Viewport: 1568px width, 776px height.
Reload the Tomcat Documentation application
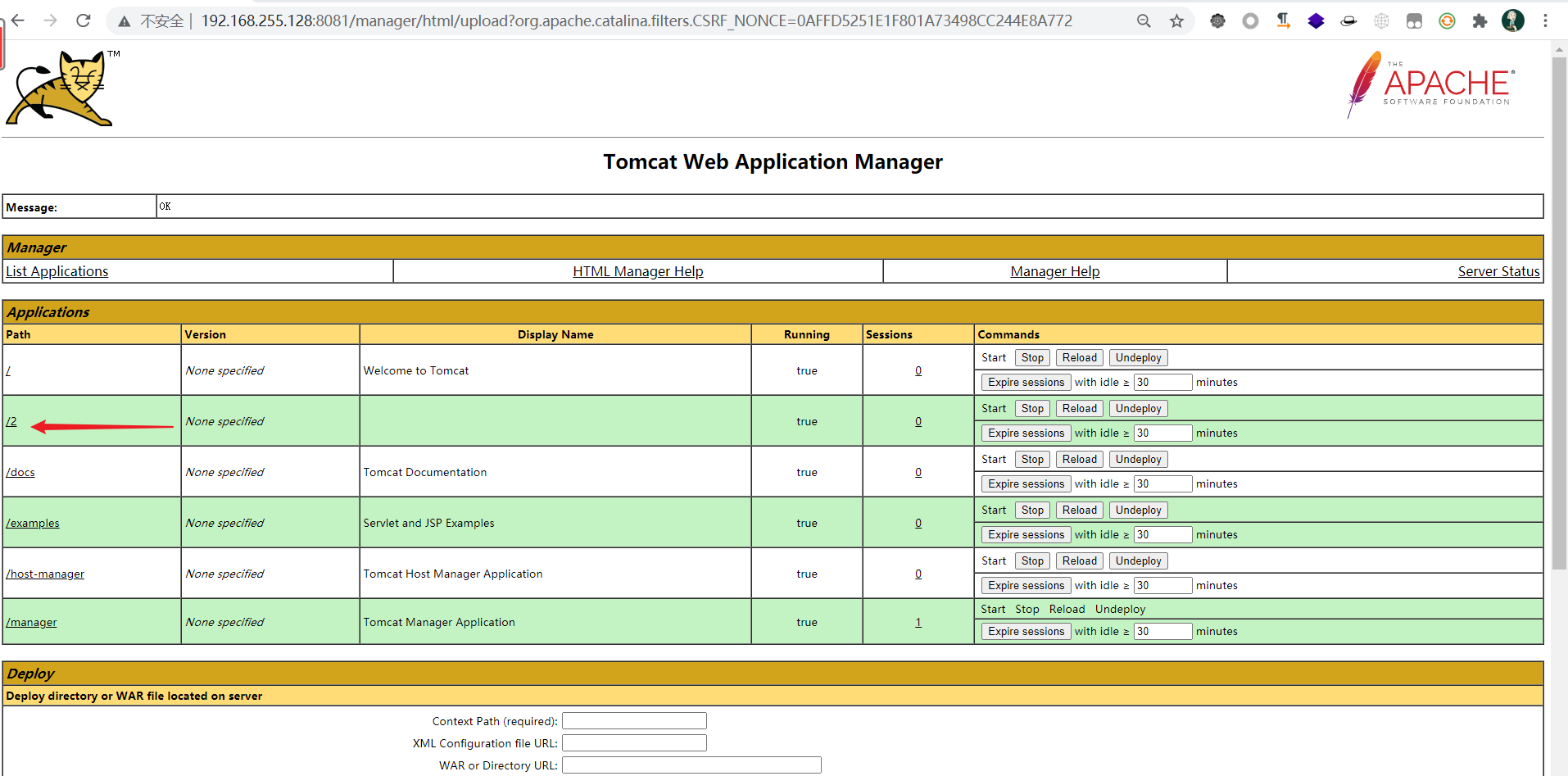coord(1079,459)
